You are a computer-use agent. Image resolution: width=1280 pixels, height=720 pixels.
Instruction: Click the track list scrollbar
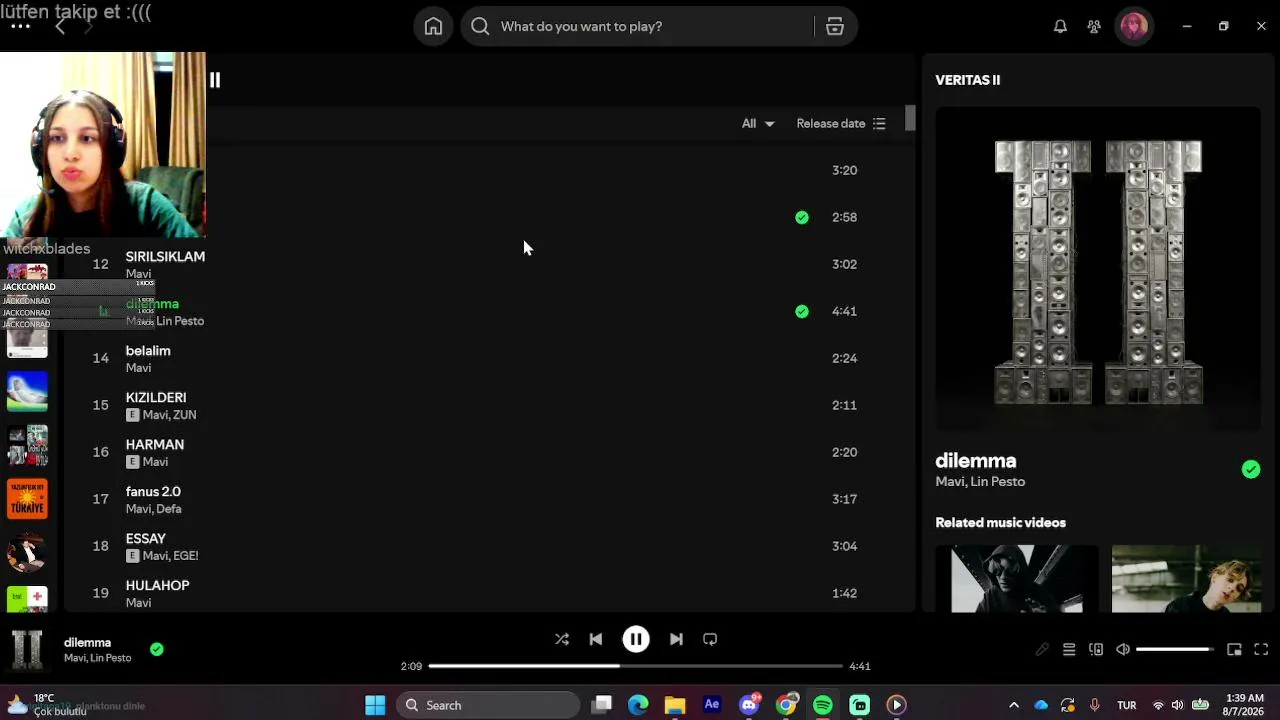pos(910,118)
